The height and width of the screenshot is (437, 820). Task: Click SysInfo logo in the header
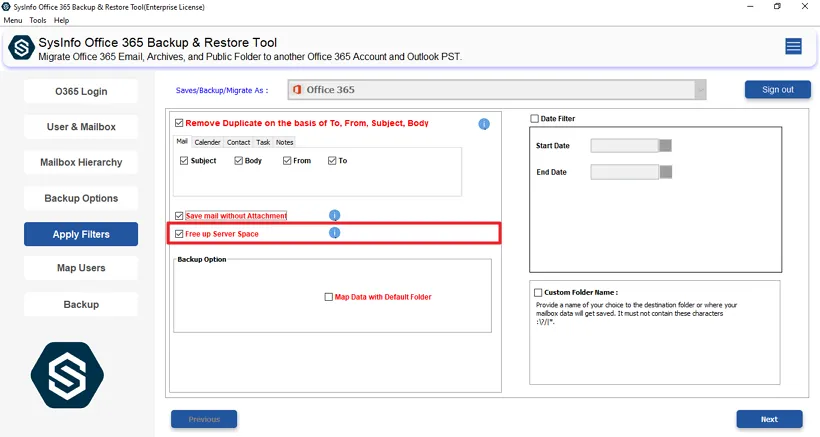pyautogui.click(x=21, y=48)
